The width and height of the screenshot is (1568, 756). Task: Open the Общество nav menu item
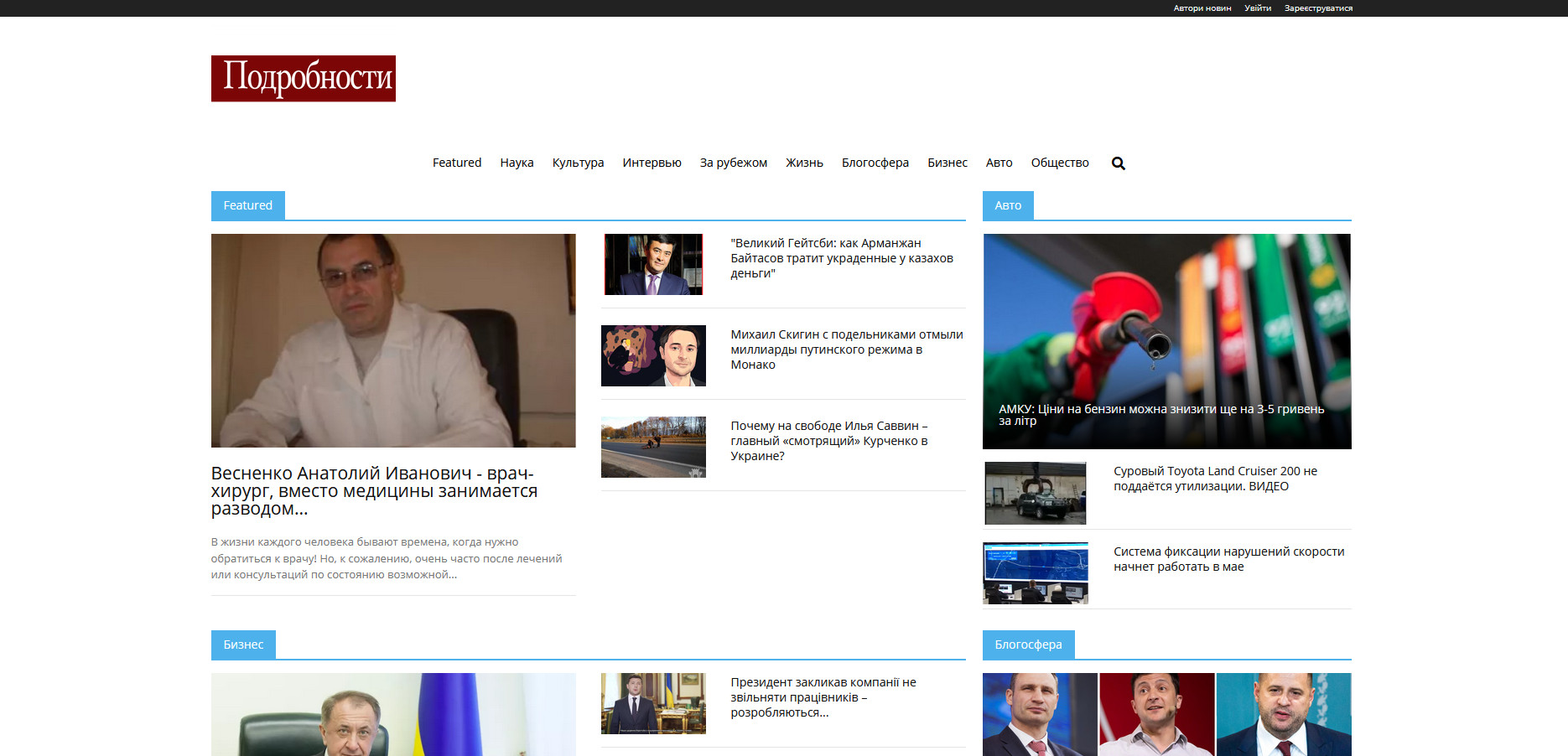1059,163
